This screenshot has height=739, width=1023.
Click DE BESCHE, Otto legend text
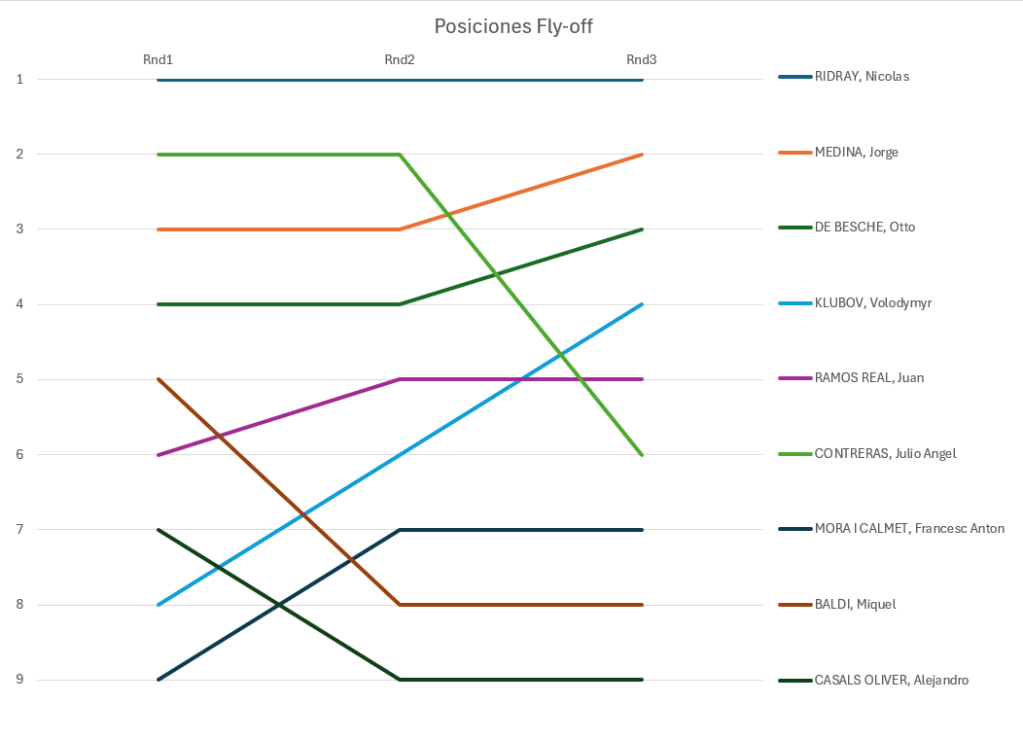(x=864, y=227)
